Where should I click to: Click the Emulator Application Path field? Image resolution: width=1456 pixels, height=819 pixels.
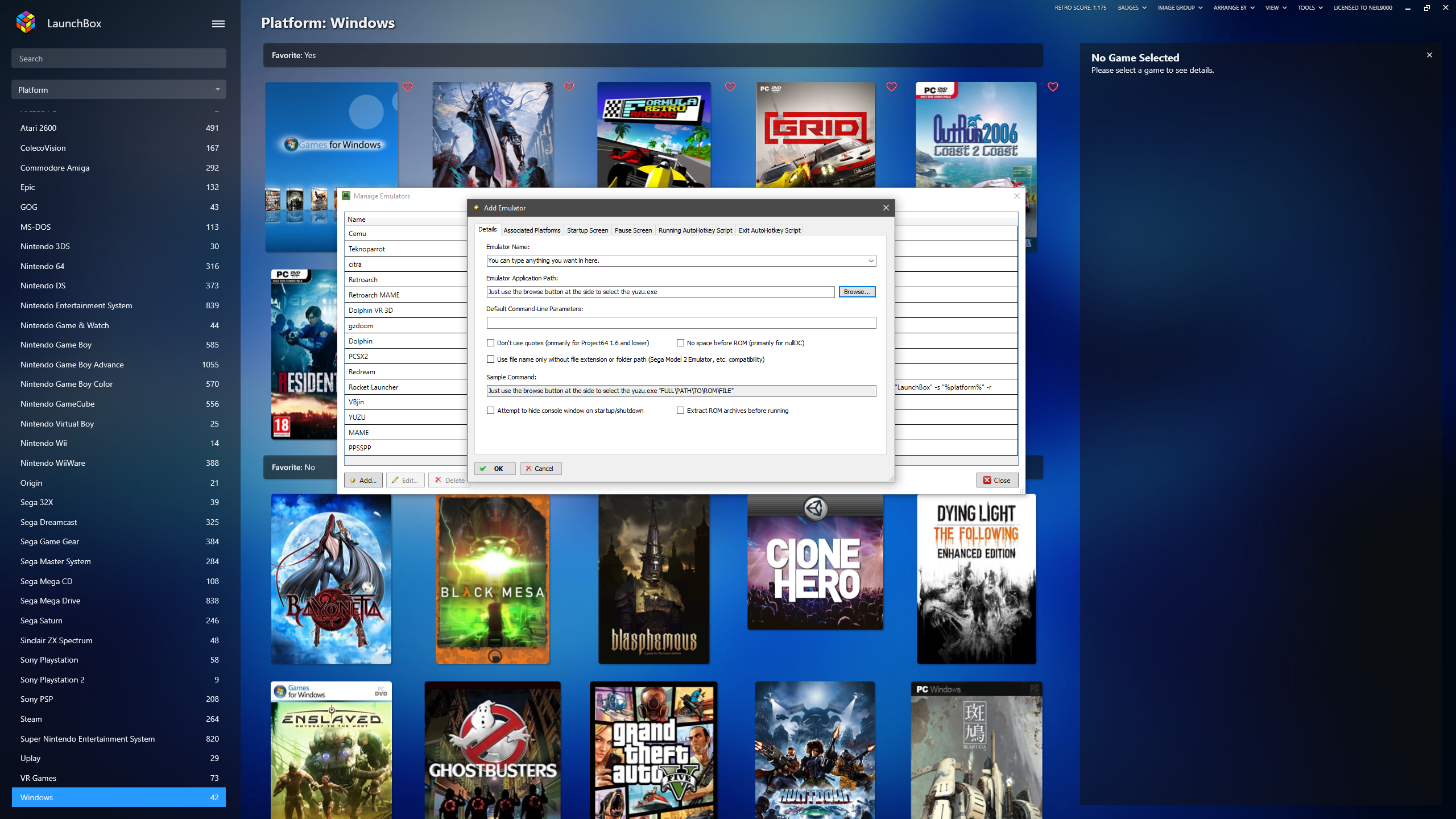coord(660,292)
